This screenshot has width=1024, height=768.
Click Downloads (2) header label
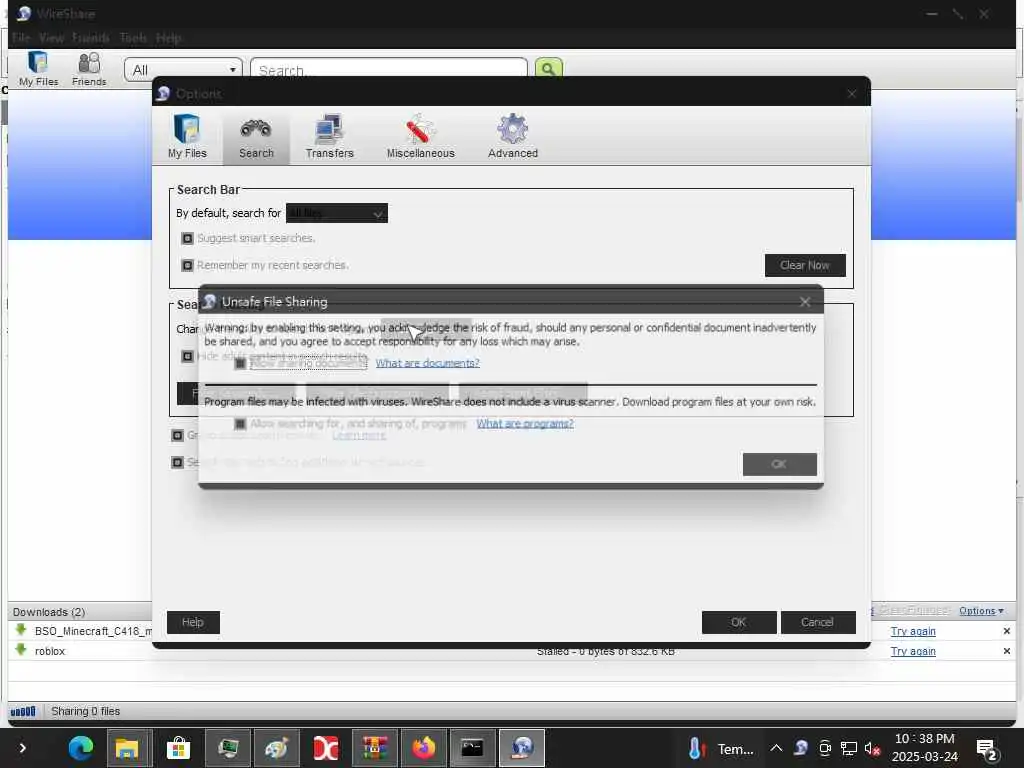click(49, 612)
